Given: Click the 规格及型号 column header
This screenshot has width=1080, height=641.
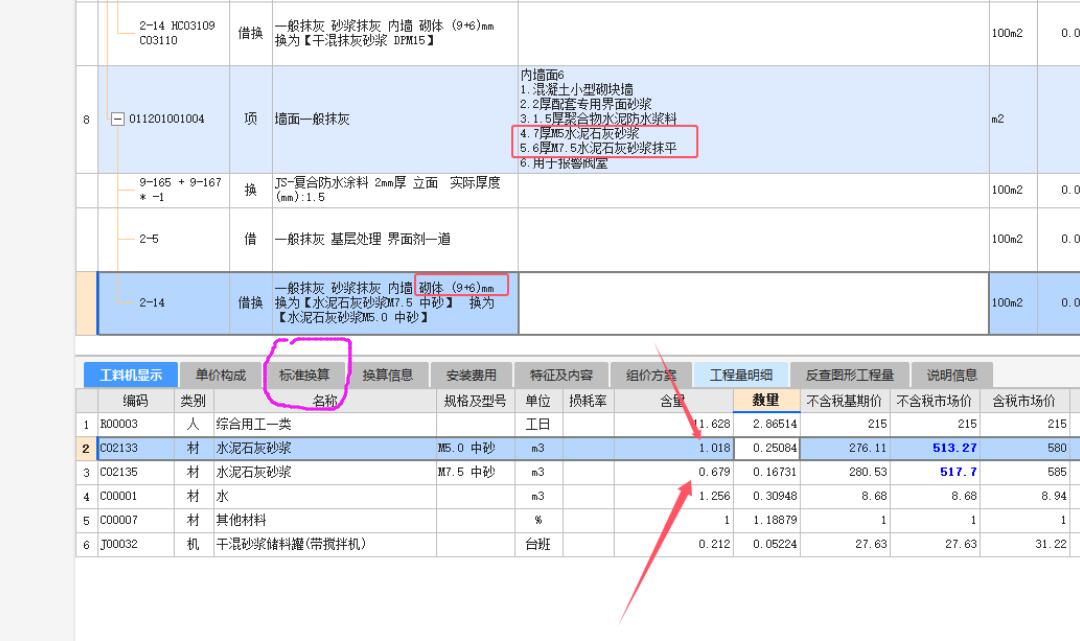Looking at the screenshot, I should click(476, 401).
